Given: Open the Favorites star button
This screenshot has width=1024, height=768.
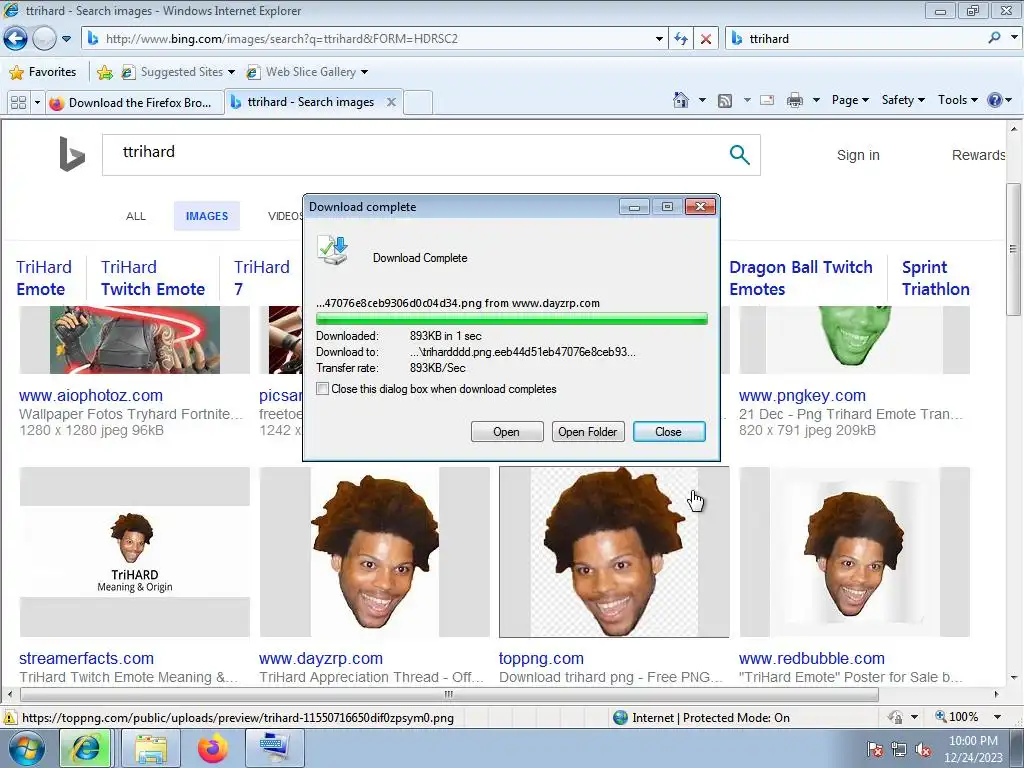Looking at the screenshot, I should pyautogui.click(x=43, y=72).
